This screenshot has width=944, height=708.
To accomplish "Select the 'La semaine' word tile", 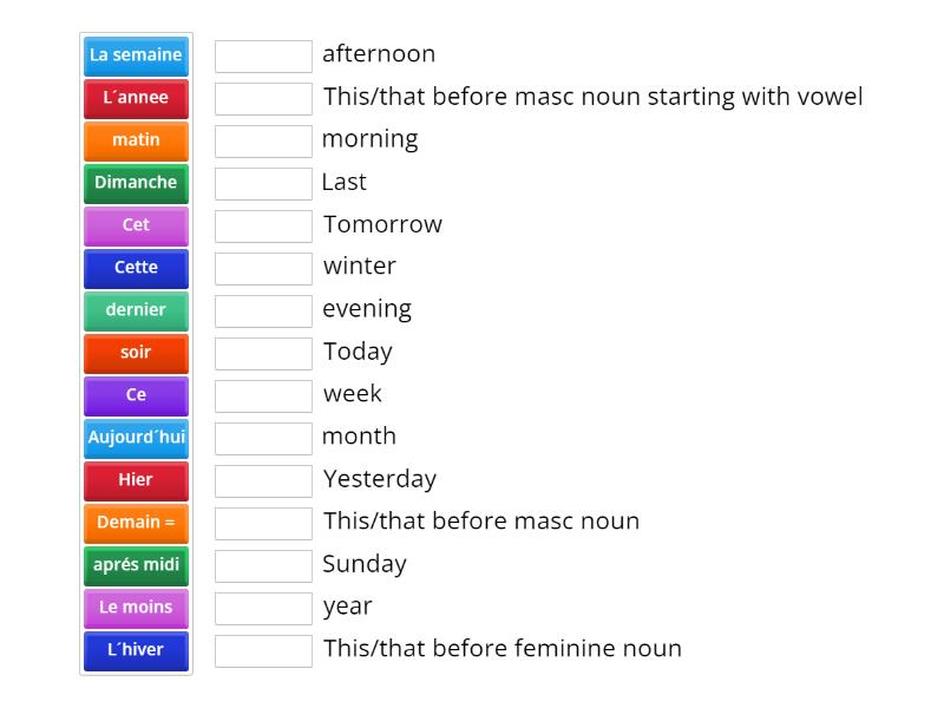I will [136, 55].
